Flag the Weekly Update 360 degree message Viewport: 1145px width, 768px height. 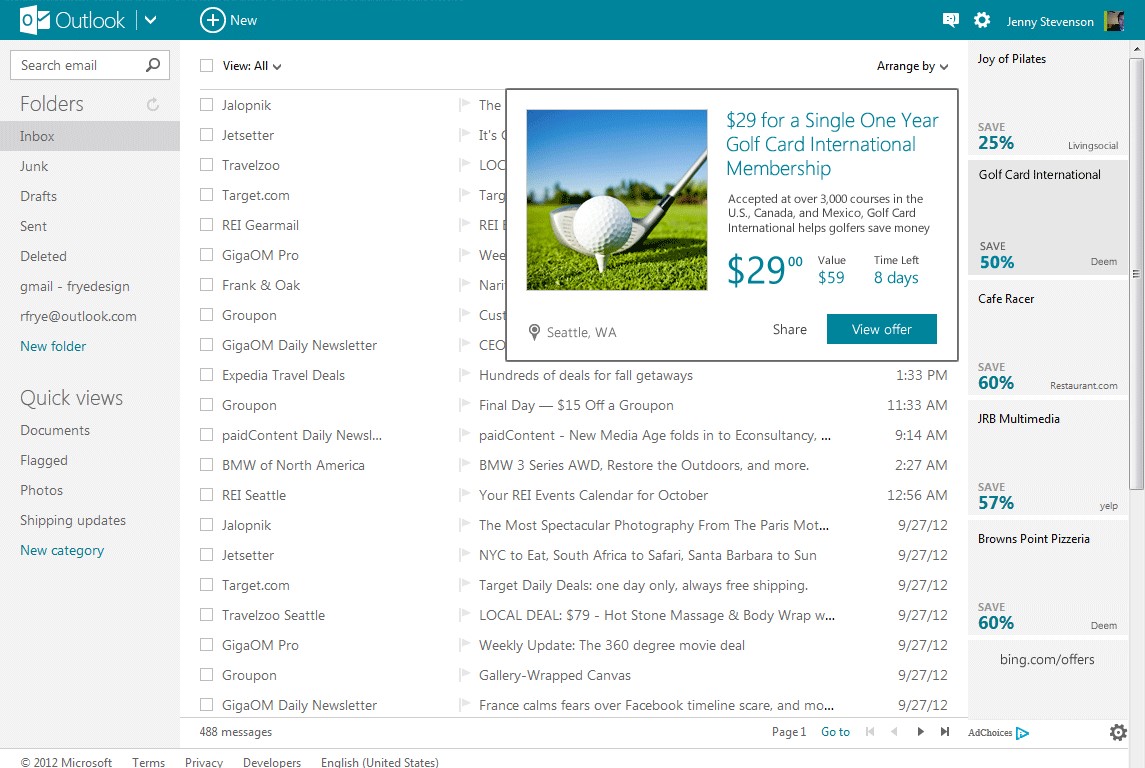point(464,645)
